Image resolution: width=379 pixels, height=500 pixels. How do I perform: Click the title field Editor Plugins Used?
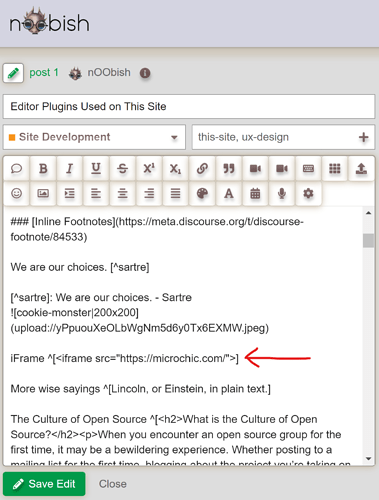(x=189, y=107)
